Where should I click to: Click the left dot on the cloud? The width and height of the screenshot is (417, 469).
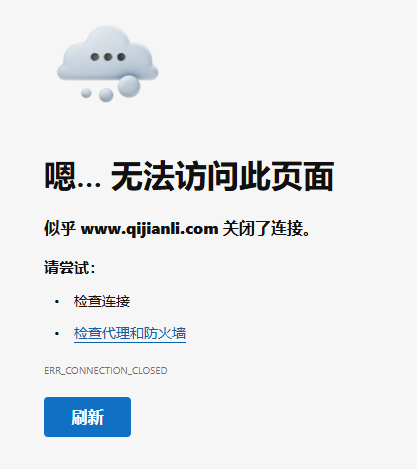click(x=95, y=57)
